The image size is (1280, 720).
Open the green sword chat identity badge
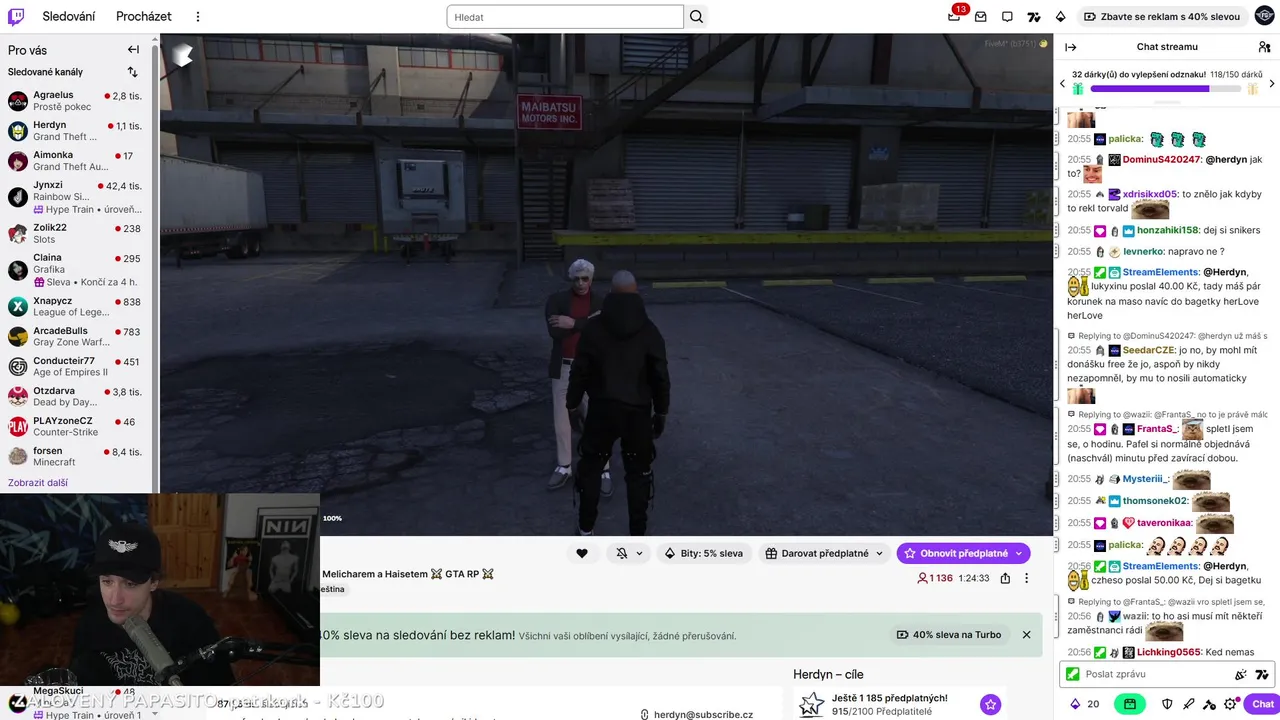tap(1073, 674)
